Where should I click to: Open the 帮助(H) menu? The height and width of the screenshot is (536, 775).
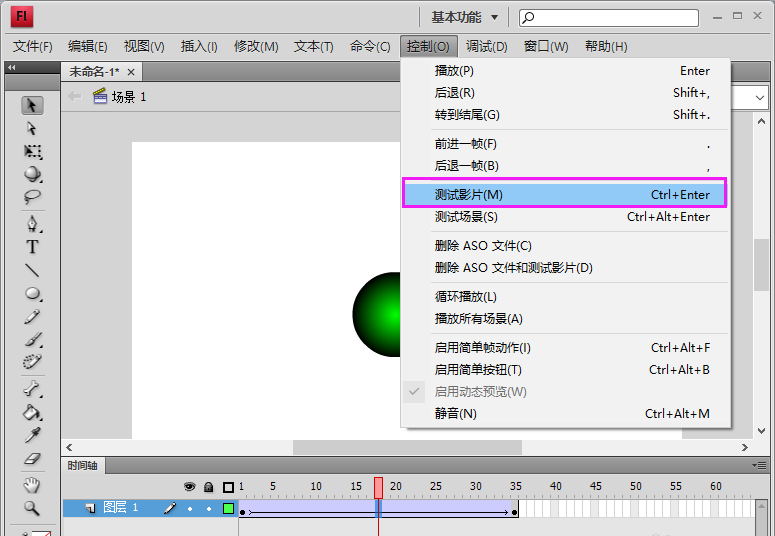click(x=606, y=46)
